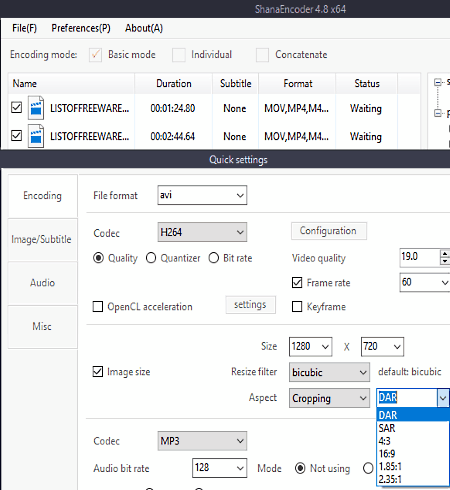The height and width of the screenshot is (490, 450).
Task: Open the File format dropdown
Action: 202,195
